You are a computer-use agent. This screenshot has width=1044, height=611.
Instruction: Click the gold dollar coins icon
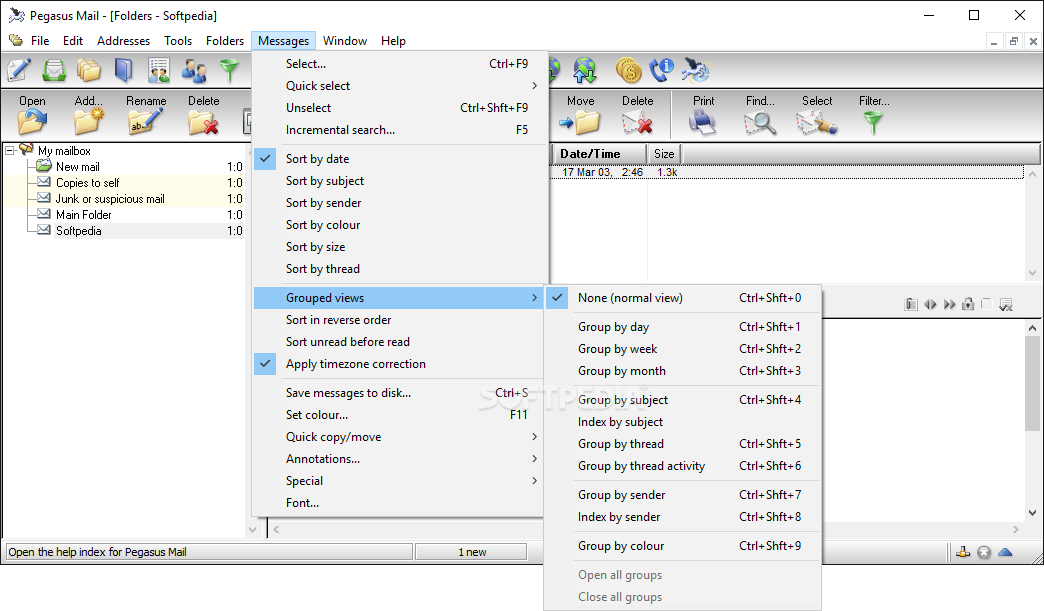point(629,70)
